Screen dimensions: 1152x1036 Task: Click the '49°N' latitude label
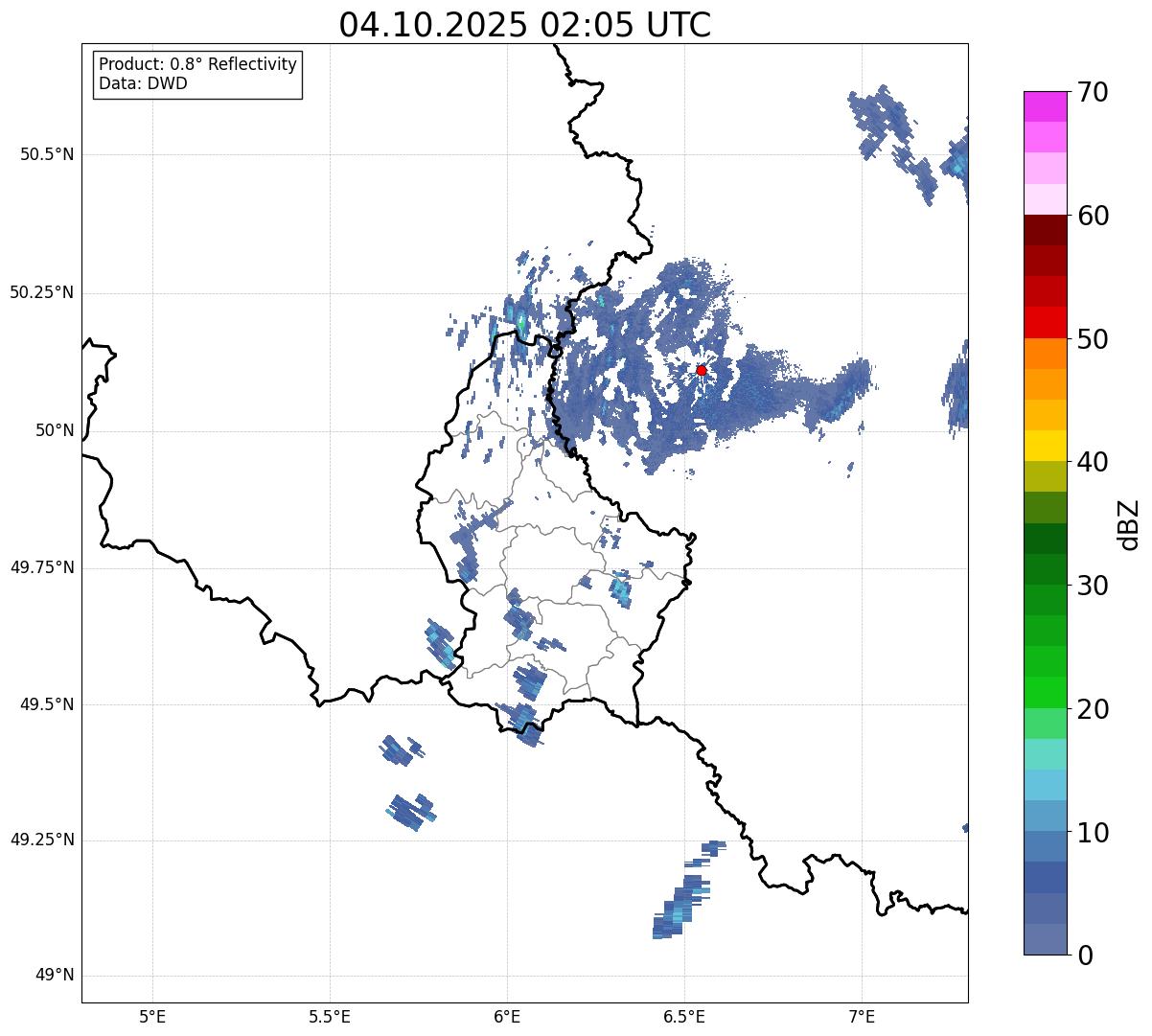click(55, 976)
